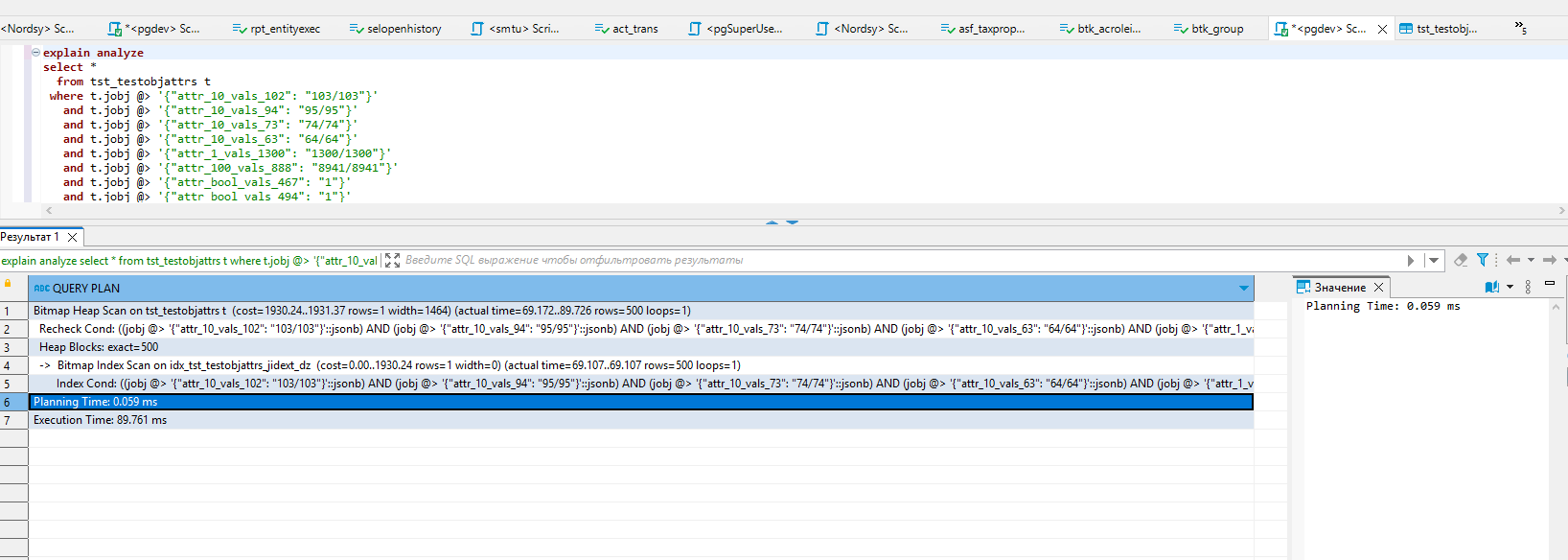Open the QUERY PLAN column sort dropdown
The height and width of the screenshot is (560, 1568).
pos(1244,289)
